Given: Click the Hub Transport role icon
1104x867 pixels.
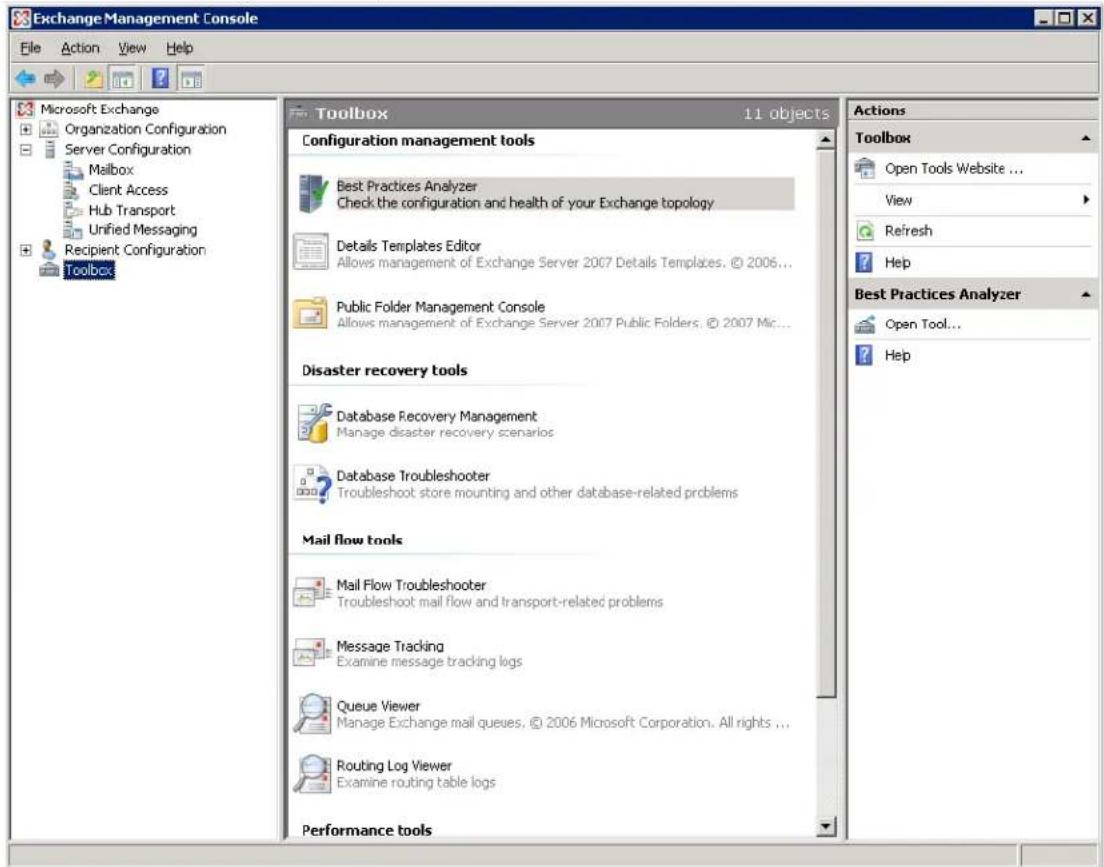Looking at the screenshot, I should point(73,210).
